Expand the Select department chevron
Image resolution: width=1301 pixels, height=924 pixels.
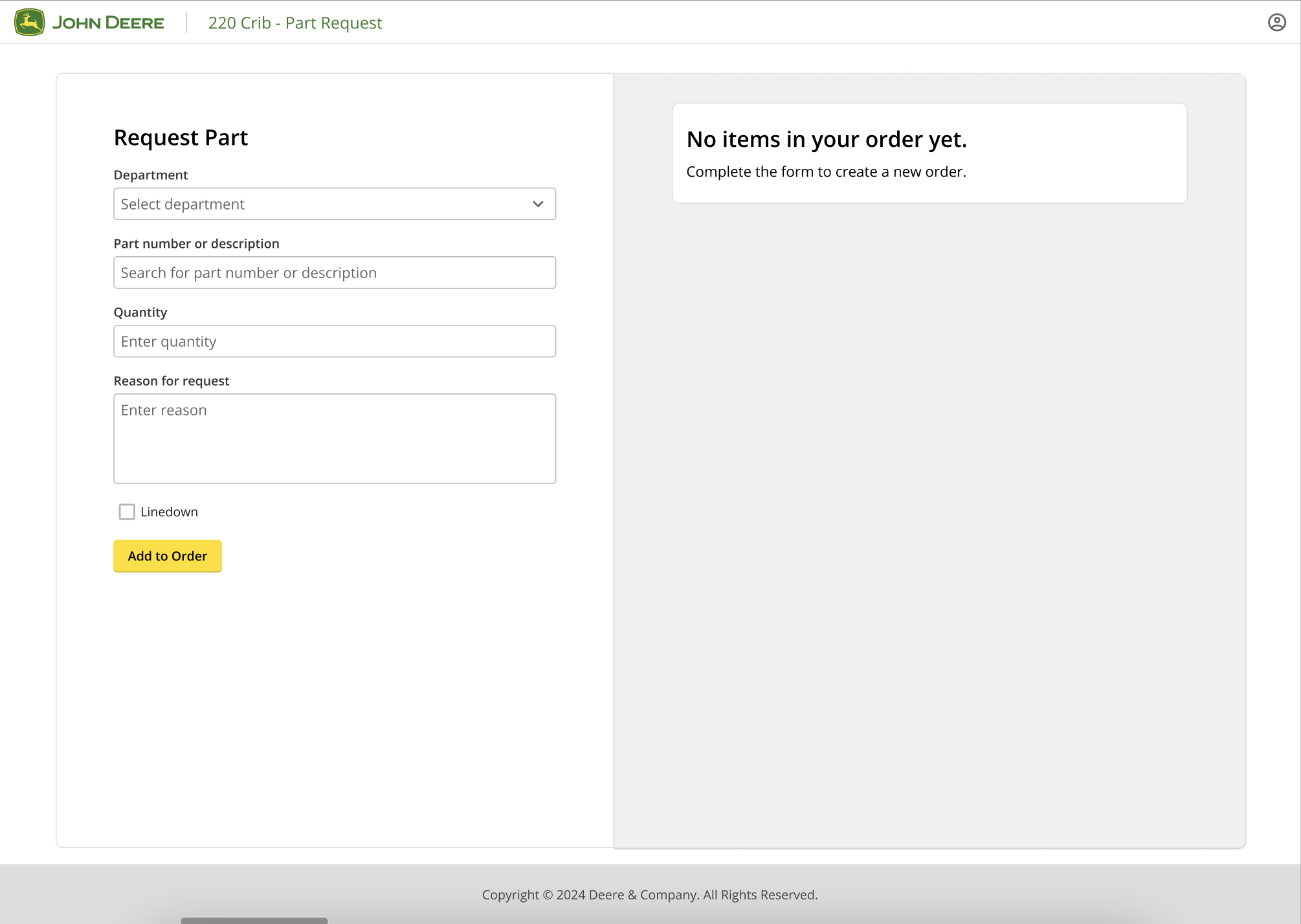537,204
